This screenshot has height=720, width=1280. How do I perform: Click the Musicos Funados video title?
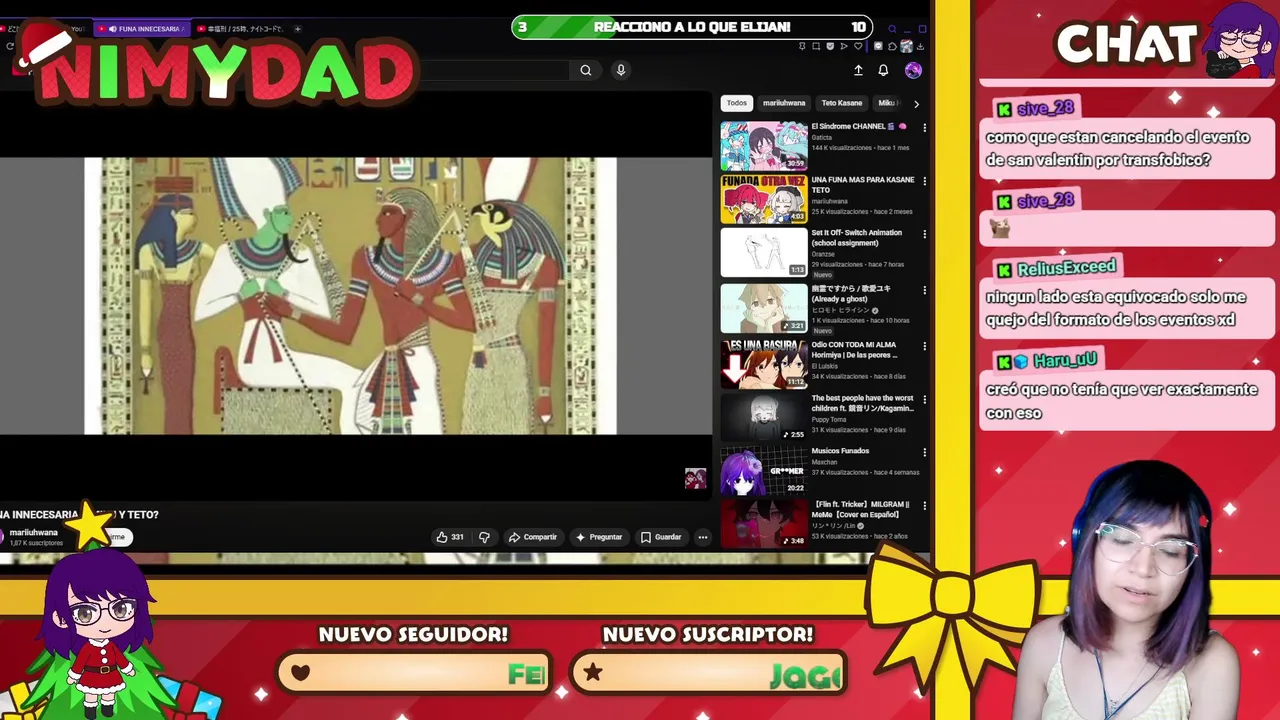pos(840,451)
